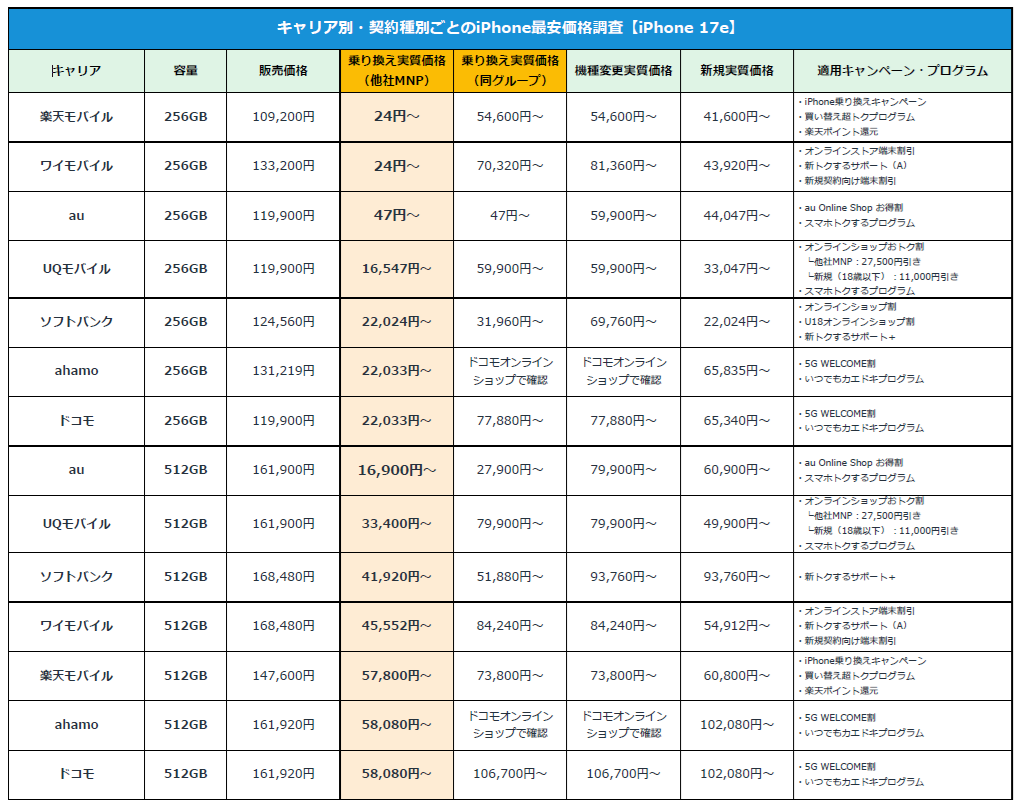Click the ワイモバイル 256GB 24円〜 price cell

click(x=397, y=167)
